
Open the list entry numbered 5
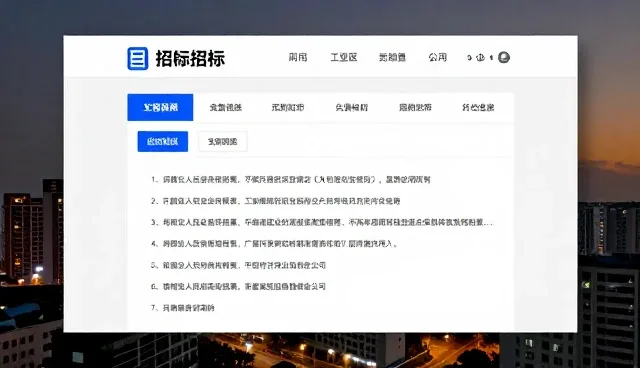tap(238, 265)
